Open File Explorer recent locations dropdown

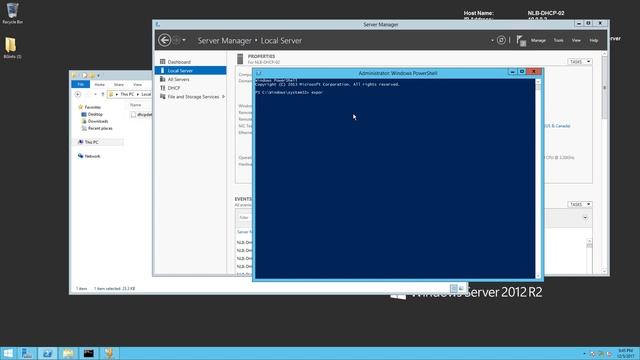click(x=96, y=94)
